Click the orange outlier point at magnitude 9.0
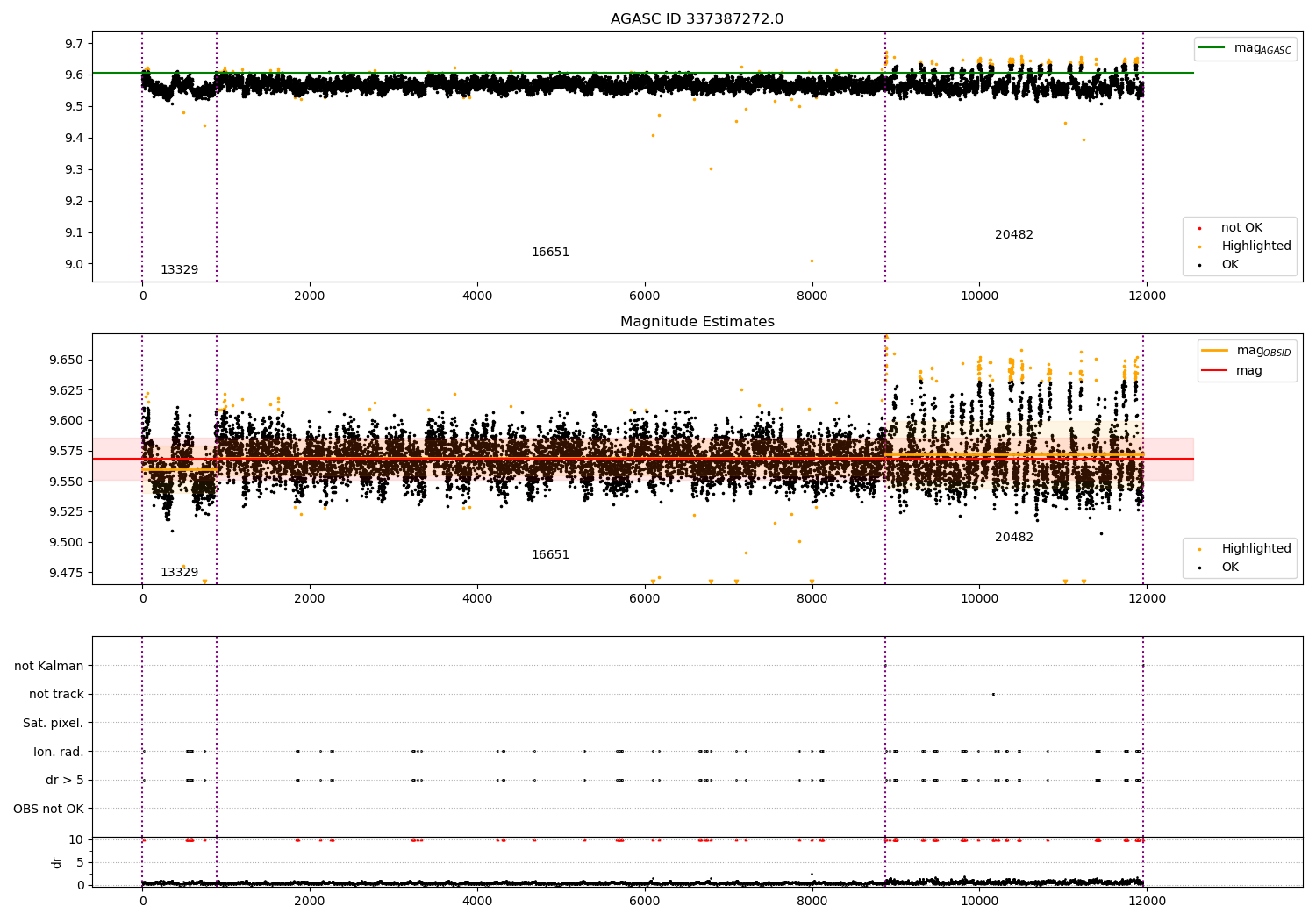Viewport: 1316px width, 921px height. 812,261
